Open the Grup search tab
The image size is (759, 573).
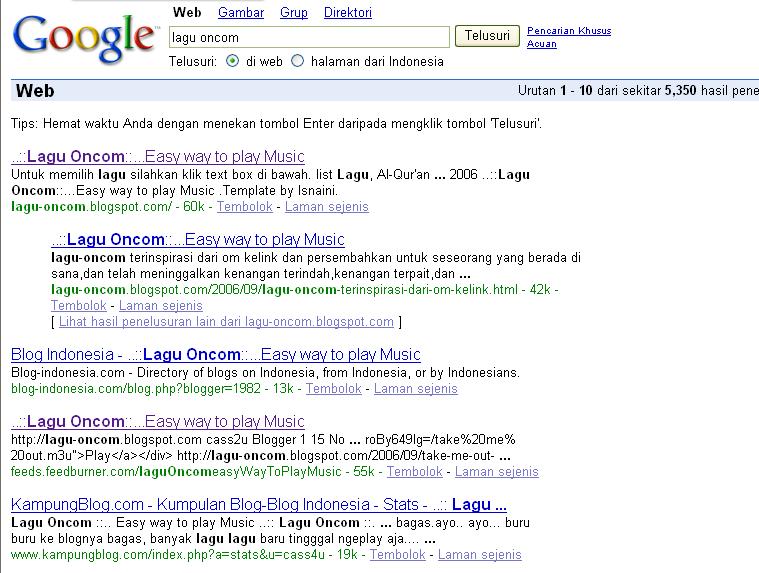pos(294,13)
